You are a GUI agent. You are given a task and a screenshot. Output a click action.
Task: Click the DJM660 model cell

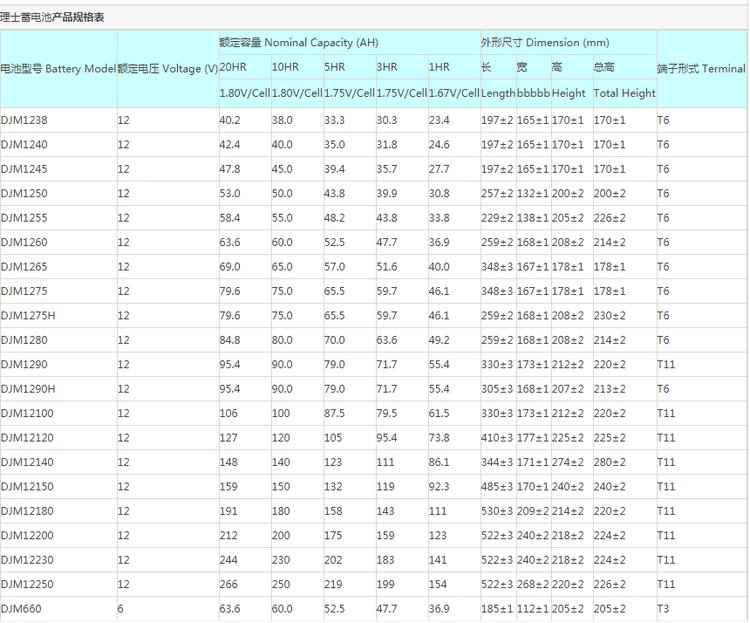[x=21, y=608]
